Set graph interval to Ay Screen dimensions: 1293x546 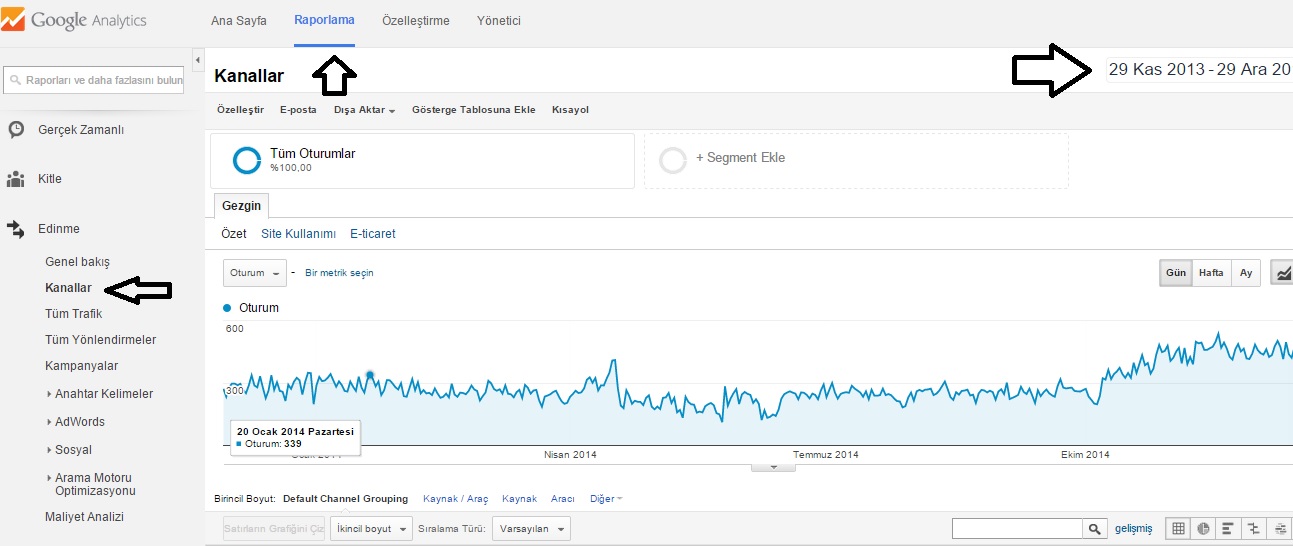pyautogui.click(x=1246, y=273)
